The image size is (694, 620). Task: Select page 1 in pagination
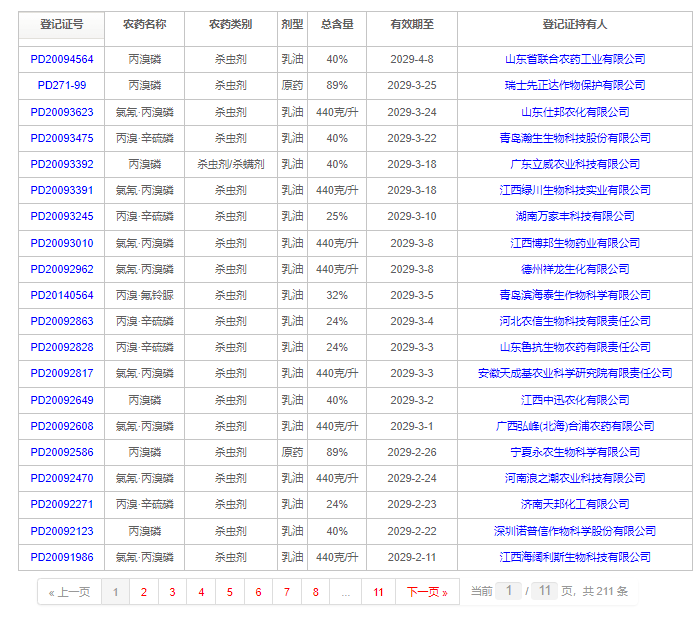pyautogui.click(x=116, y=592)
